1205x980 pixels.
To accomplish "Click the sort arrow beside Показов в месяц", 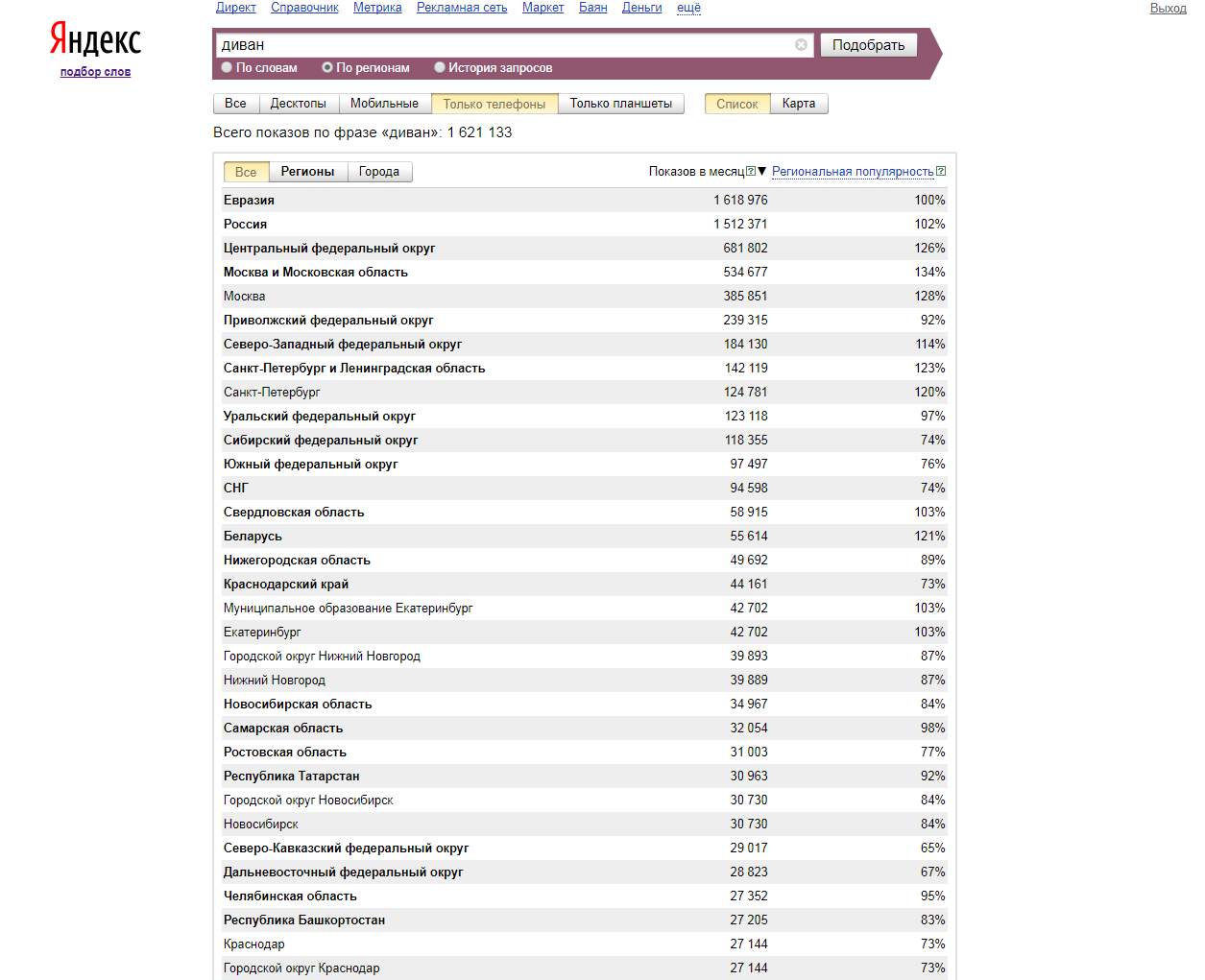I will [762, 172].
